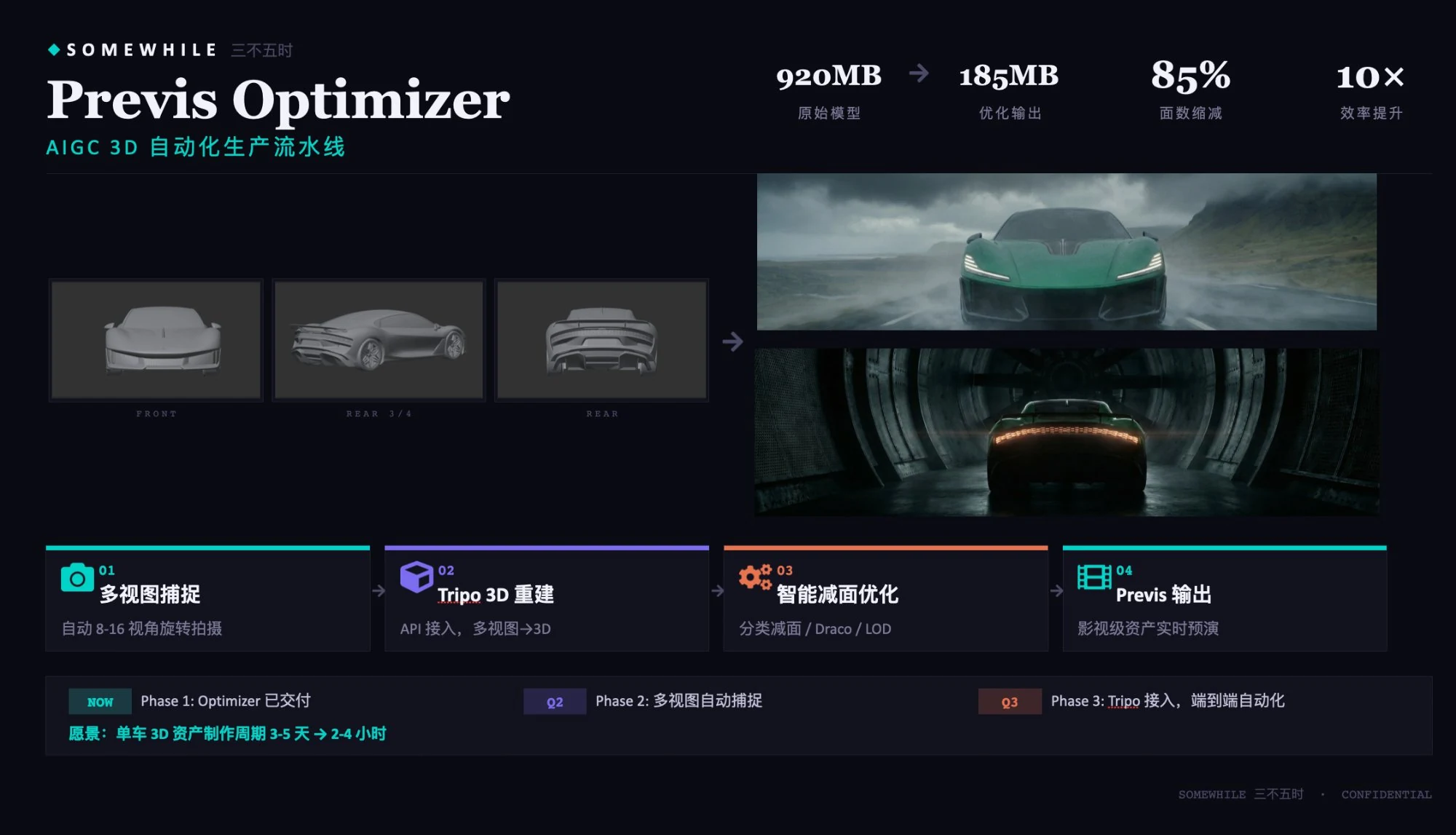Image resolution: width=1456 pixels, height=835 pixels.
Task: Click the arrow between 920MB and 185MB
Action: 919,73
